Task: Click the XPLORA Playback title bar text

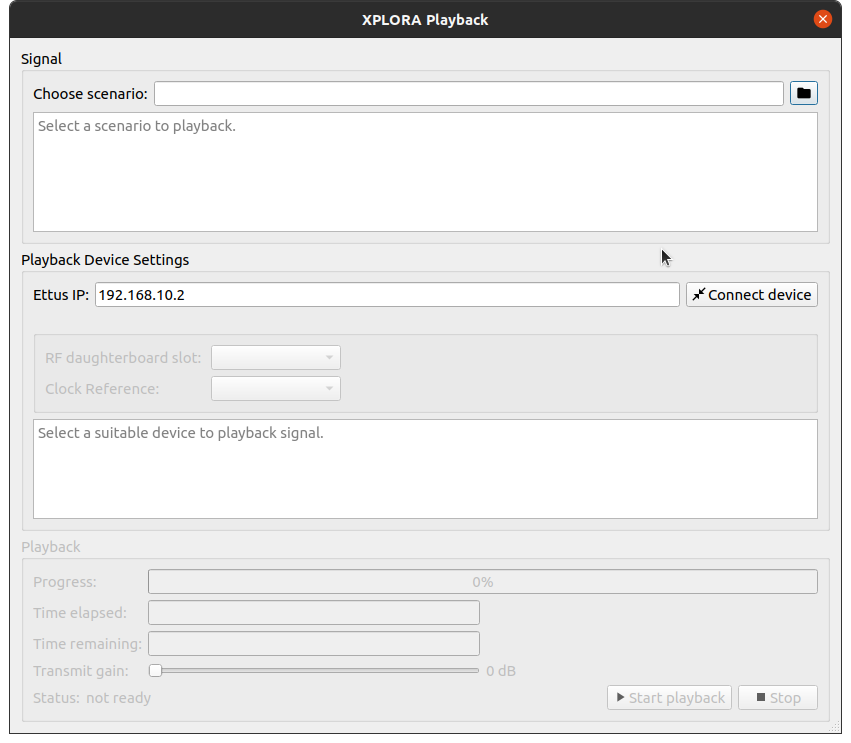Action: (425, 19)
